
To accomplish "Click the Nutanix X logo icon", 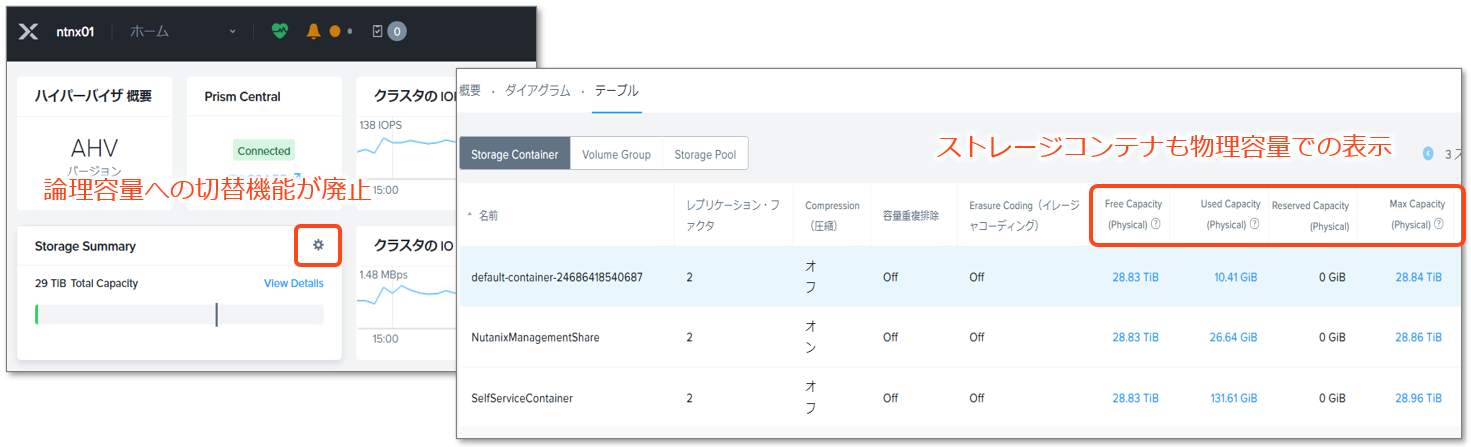I will click(x=29, y=31).
